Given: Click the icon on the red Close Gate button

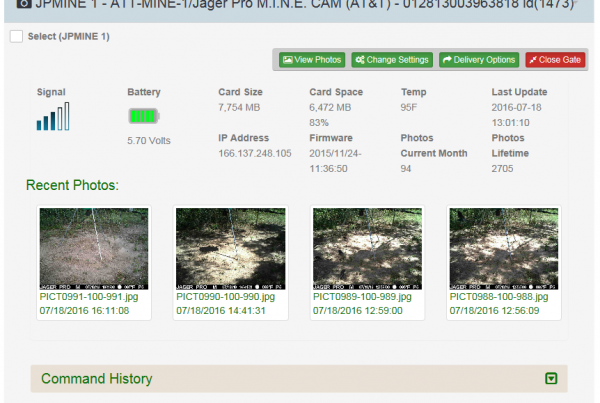Looking at the screenshot, I should coord(533,60).
